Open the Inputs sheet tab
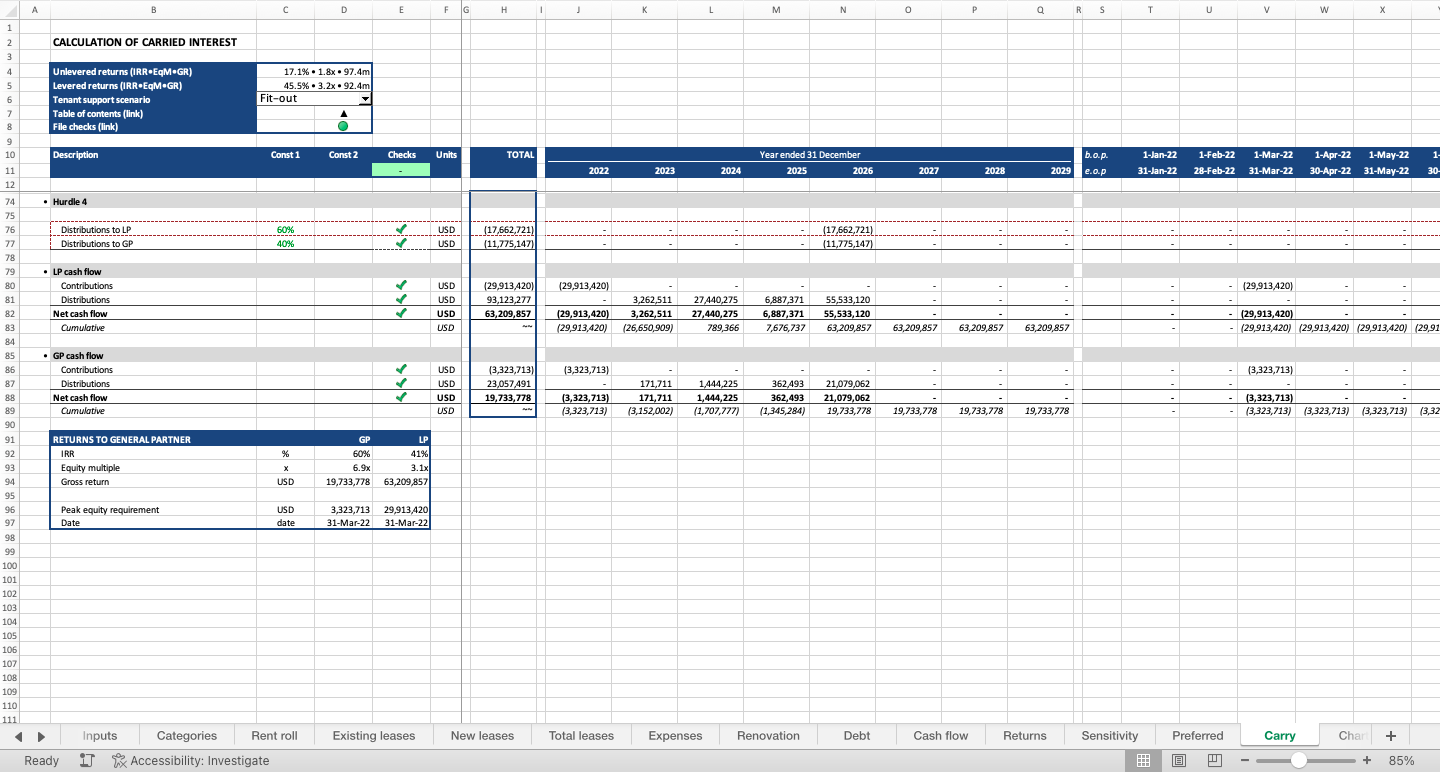 pyautogui.click(x=100, y=736)
